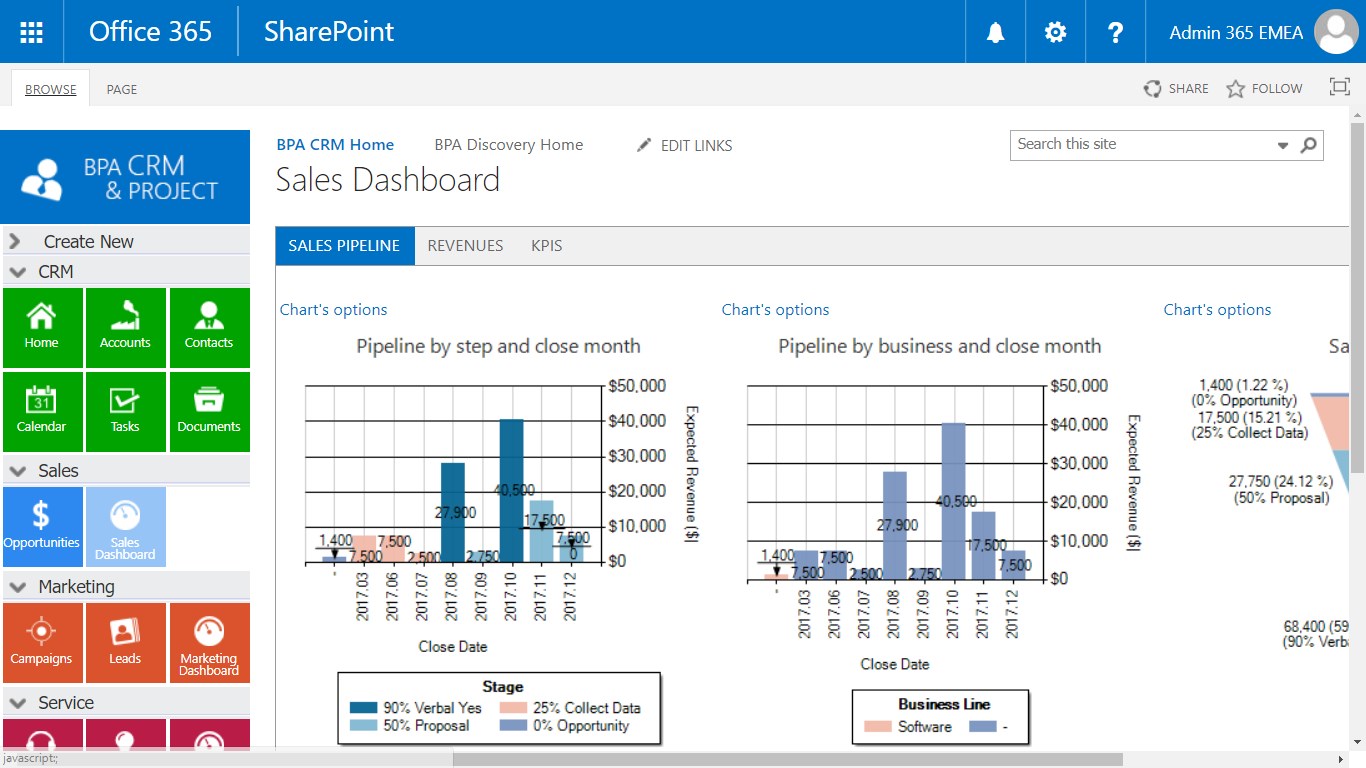The height and width of the screenshot is (768, 1366).
Task: Click the Software legend swatch
Action: tap(878, 727)
